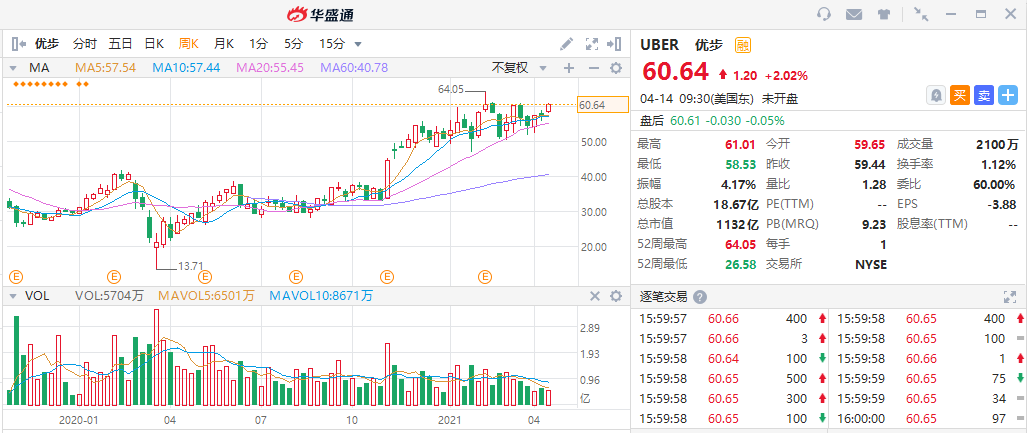Open the mail messages icon
Screen dimensions: 1027x433
coord(853,14)
